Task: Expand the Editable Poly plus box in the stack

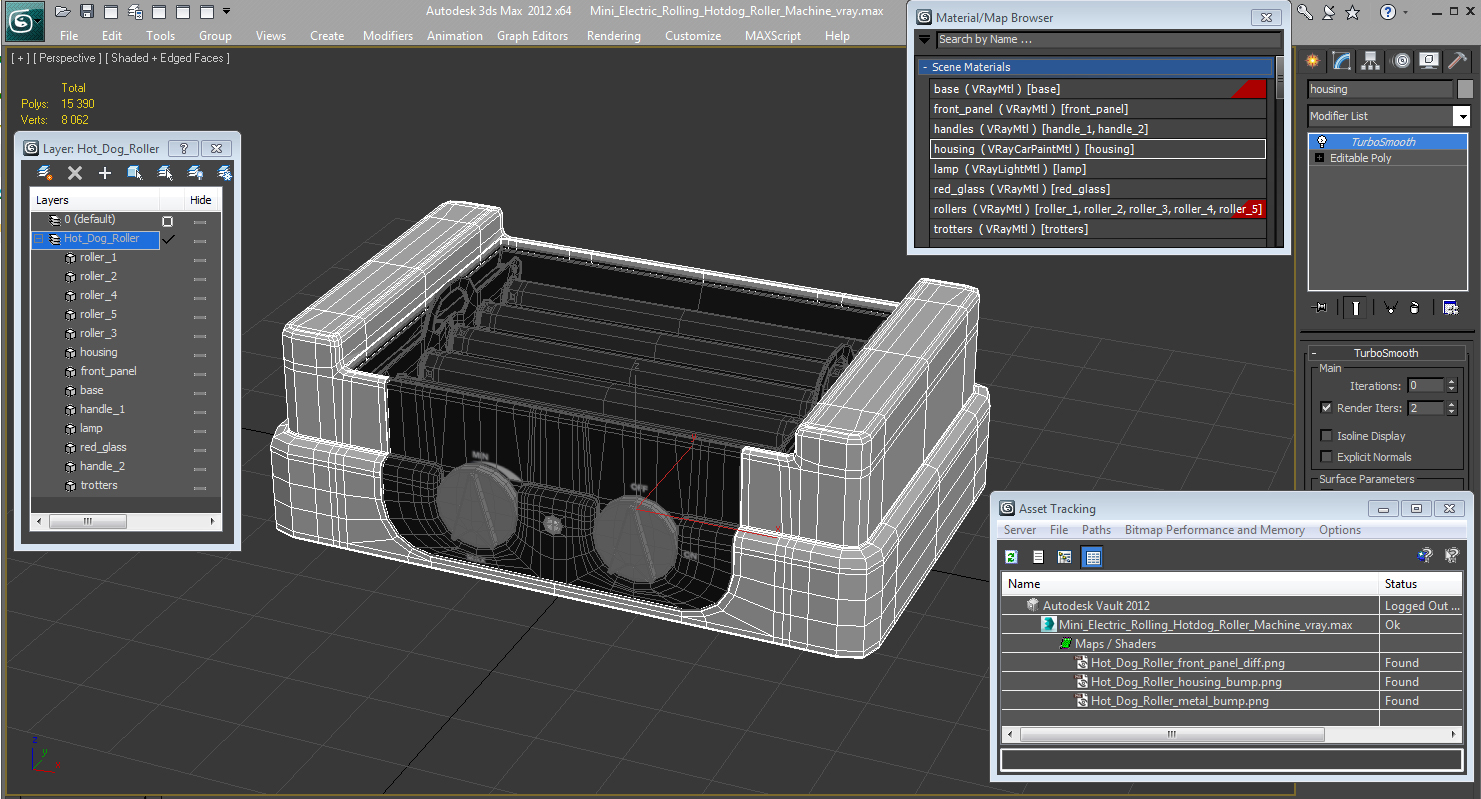Action: pyautogui.click(x=1320, y=158)
